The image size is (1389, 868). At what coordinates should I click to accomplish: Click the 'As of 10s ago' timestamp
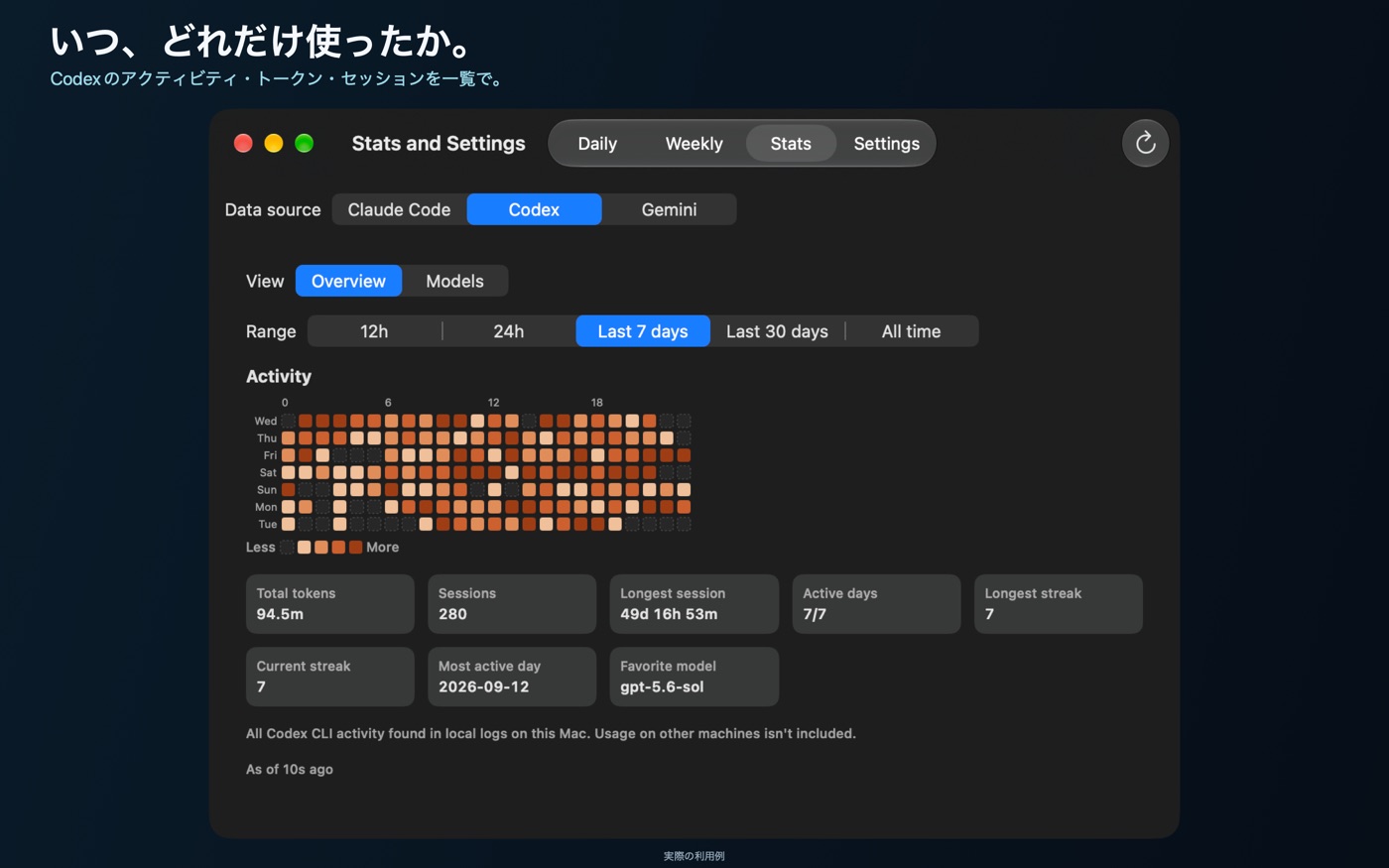[290, 769]
